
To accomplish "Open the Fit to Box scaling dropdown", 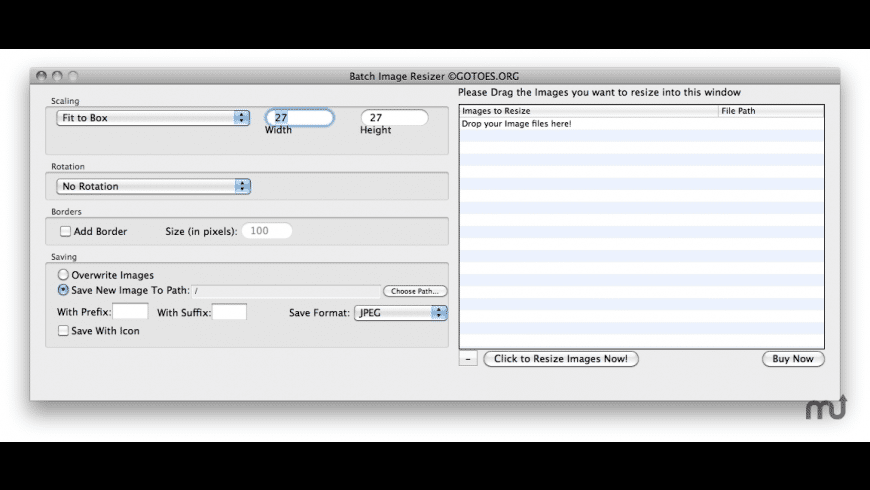I will (153, 118).
